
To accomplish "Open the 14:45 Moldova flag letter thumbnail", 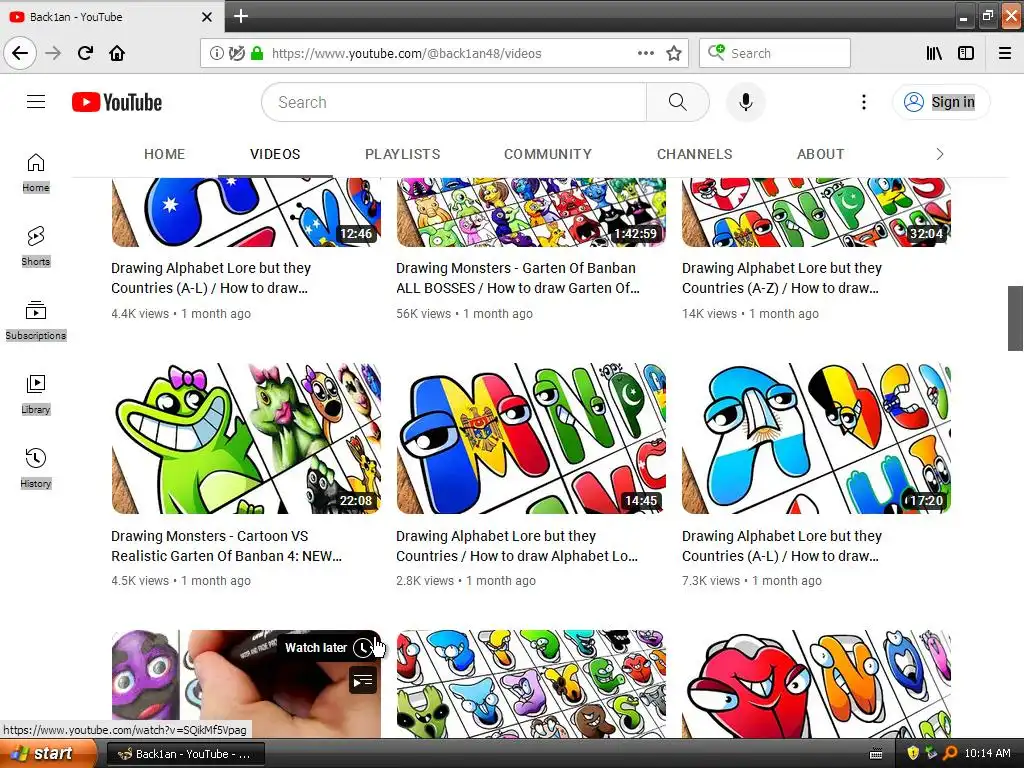I will point(531,438).
